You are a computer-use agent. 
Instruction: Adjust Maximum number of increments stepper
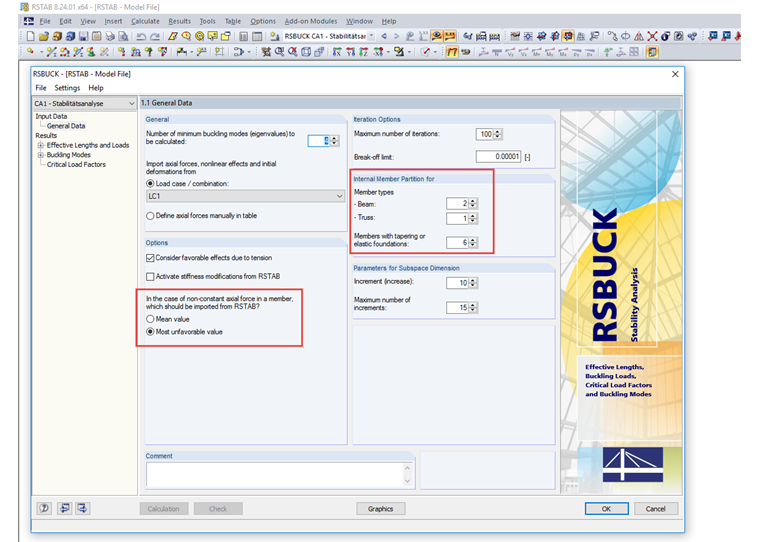pyautogui.click(x=473, y=307)
